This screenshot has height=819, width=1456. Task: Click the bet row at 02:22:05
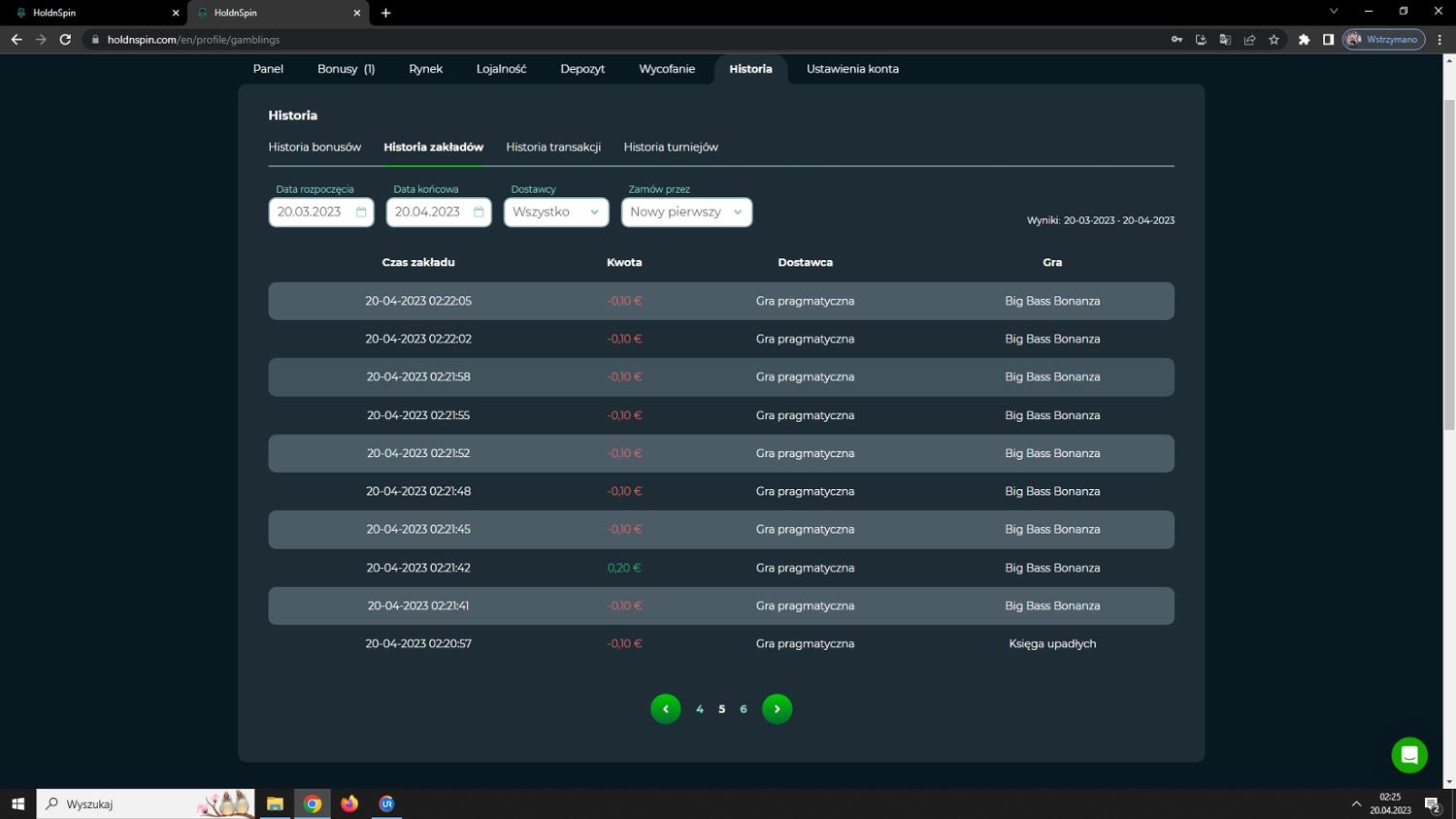click(x=721, y=301)
